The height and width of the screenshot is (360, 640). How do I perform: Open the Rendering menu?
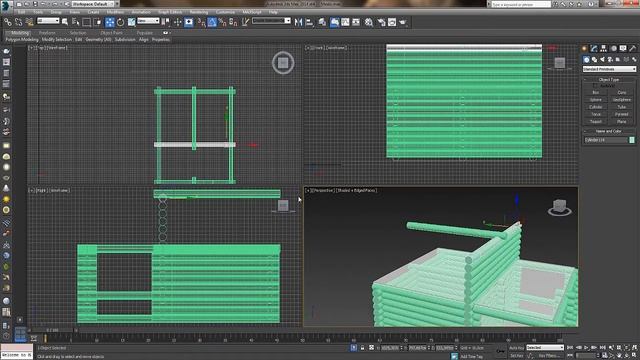tap(199, 12)
